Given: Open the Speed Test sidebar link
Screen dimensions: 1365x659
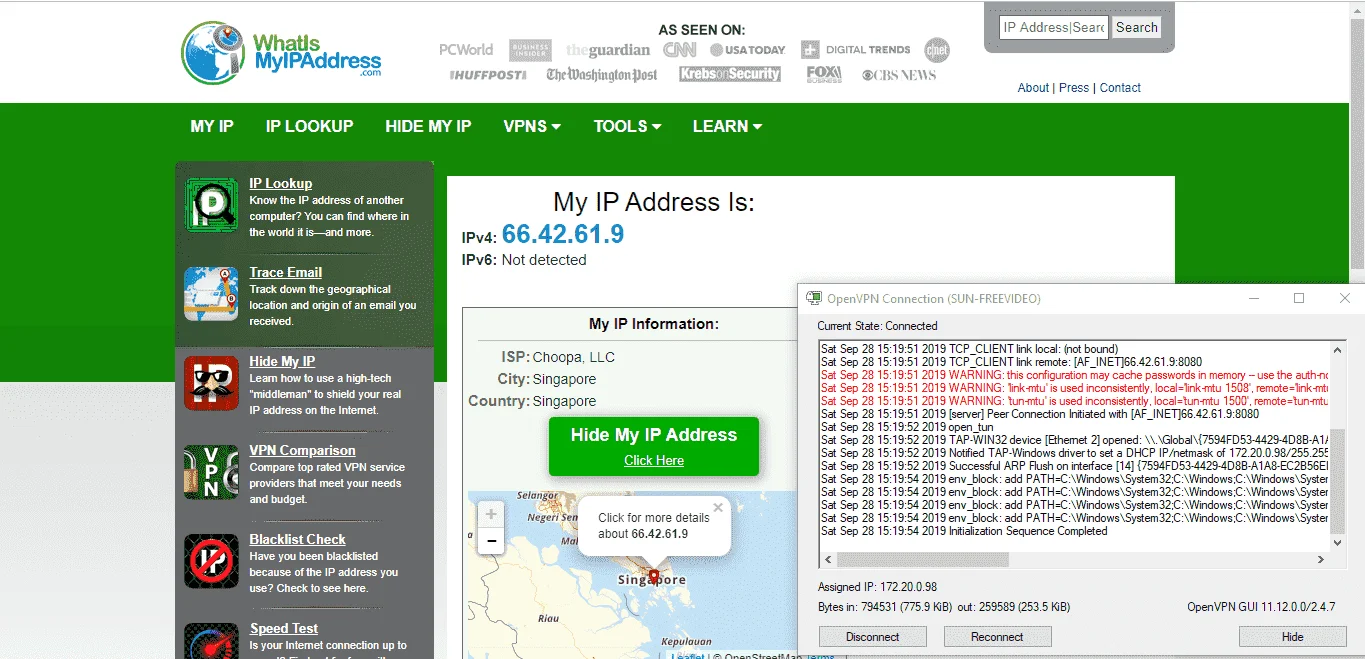Looking at the screenshot, I should (x=284, y=628).
